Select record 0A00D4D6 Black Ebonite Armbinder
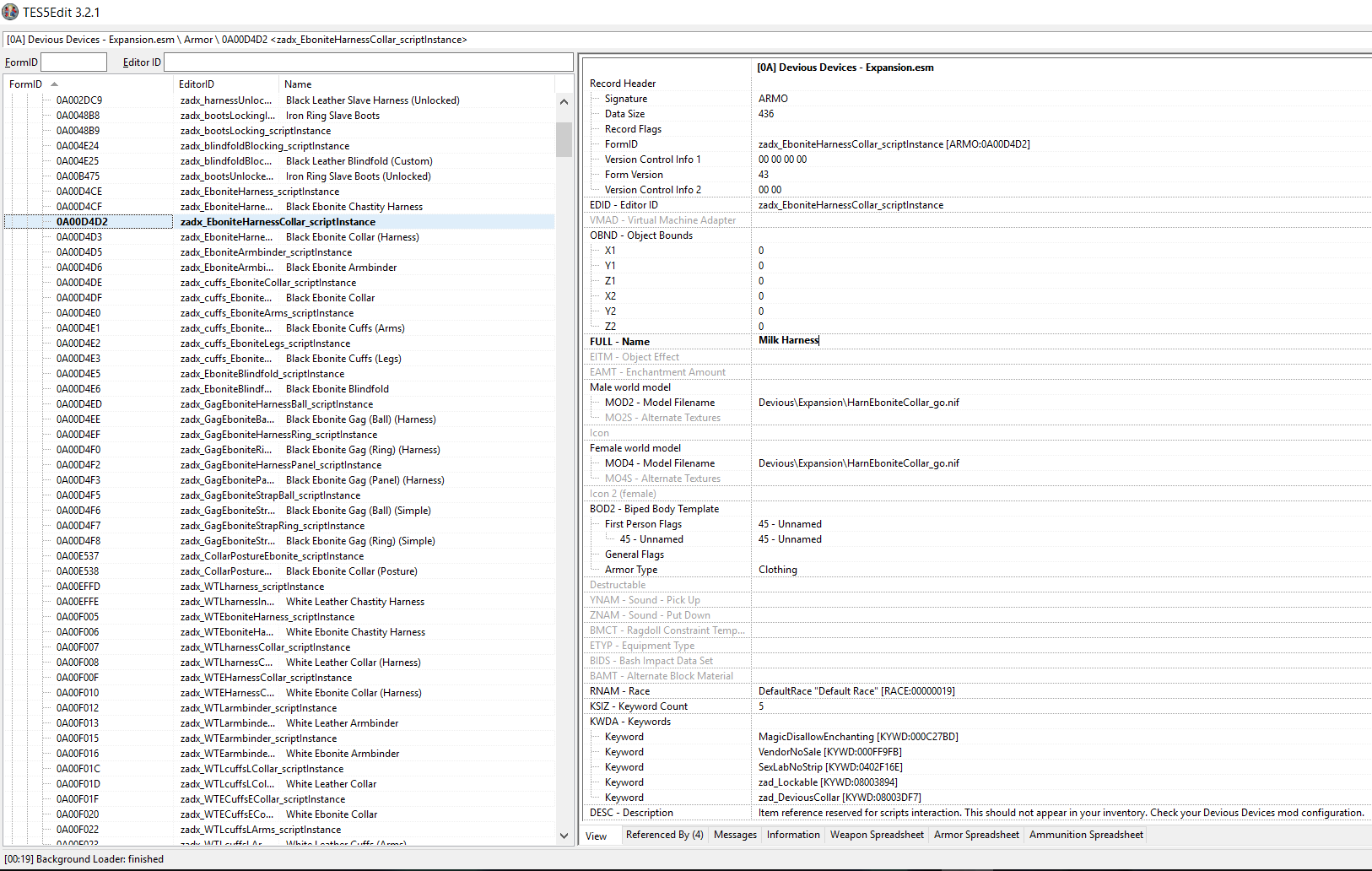This screenshot has width=1372, height=871. point(279,268)
